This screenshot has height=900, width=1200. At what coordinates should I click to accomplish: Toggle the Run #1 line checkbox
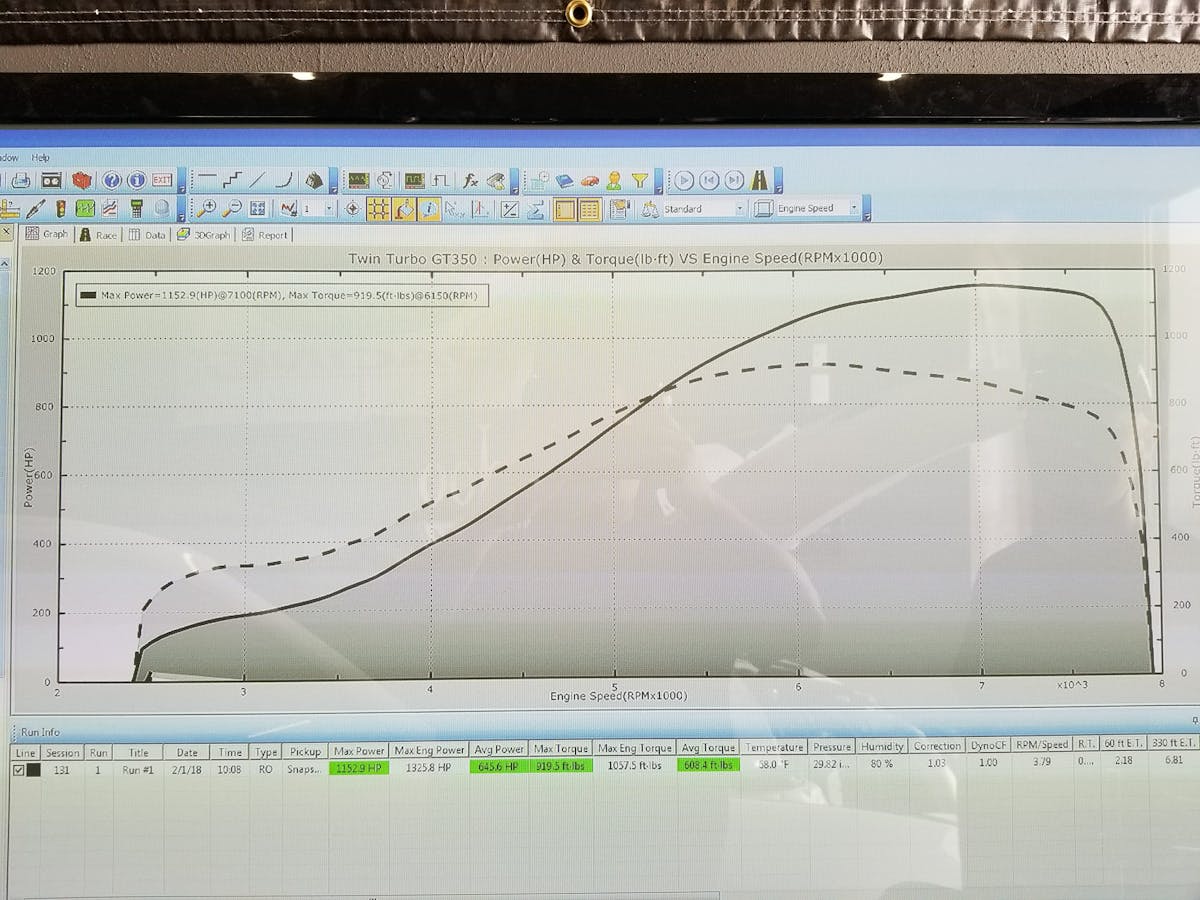[x=19, y=769]
